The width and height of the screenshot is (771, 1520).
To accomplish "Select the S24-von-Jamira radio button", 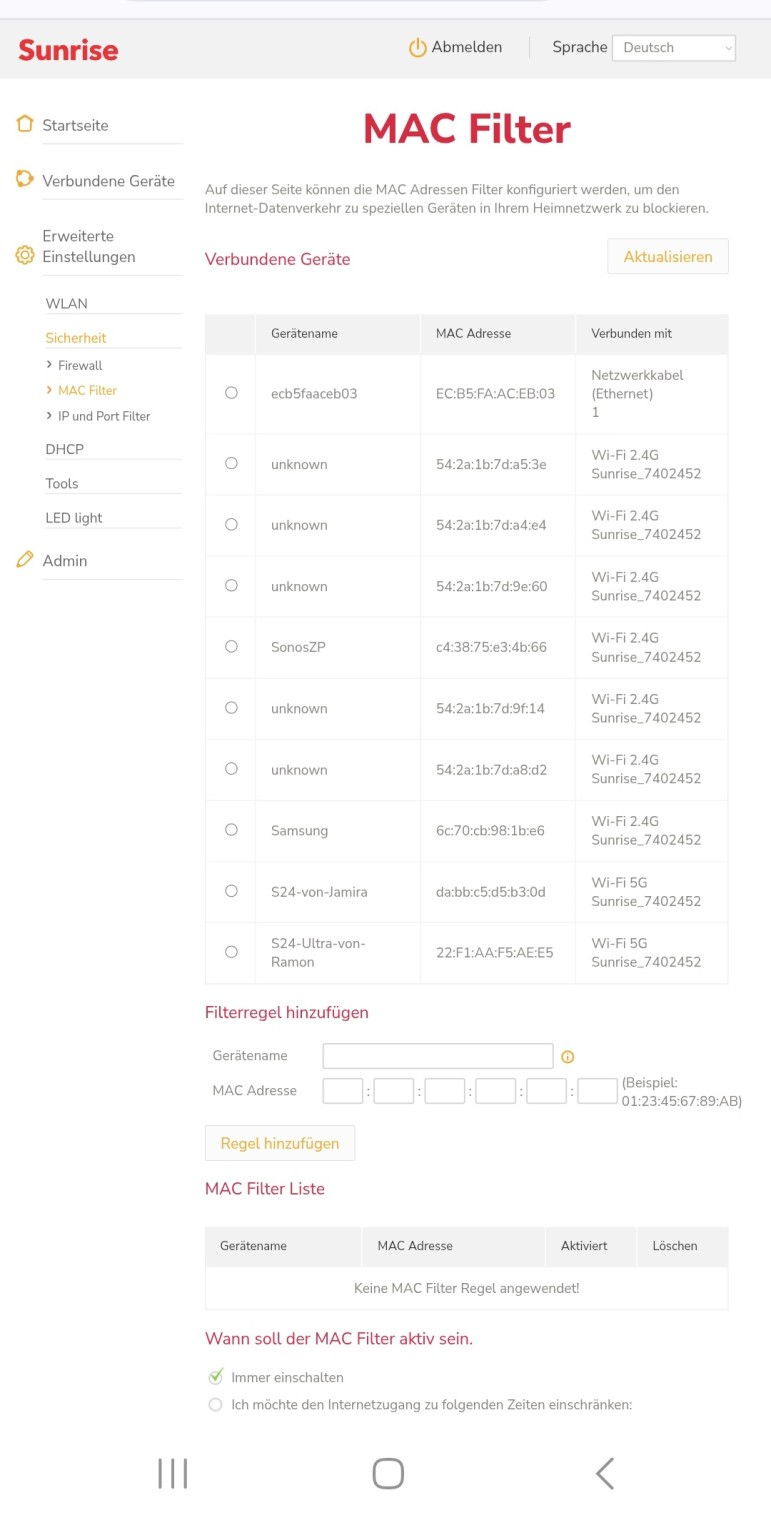I will [231, 891].
